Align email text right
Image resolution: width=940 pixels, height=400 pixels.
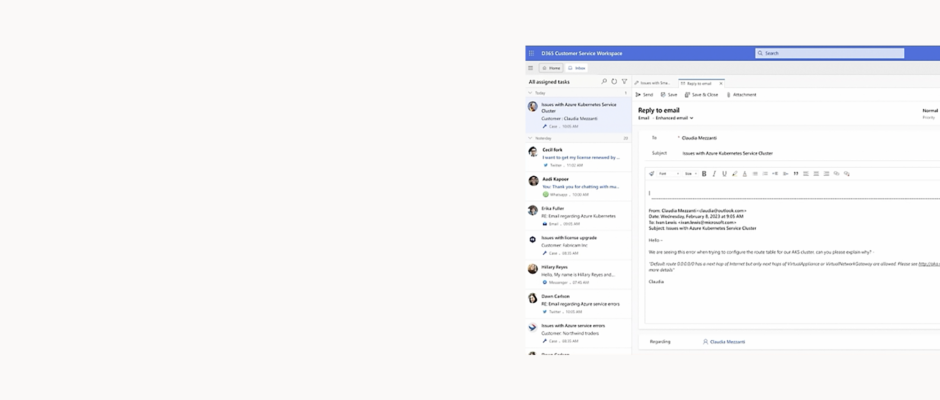point(826,174)
